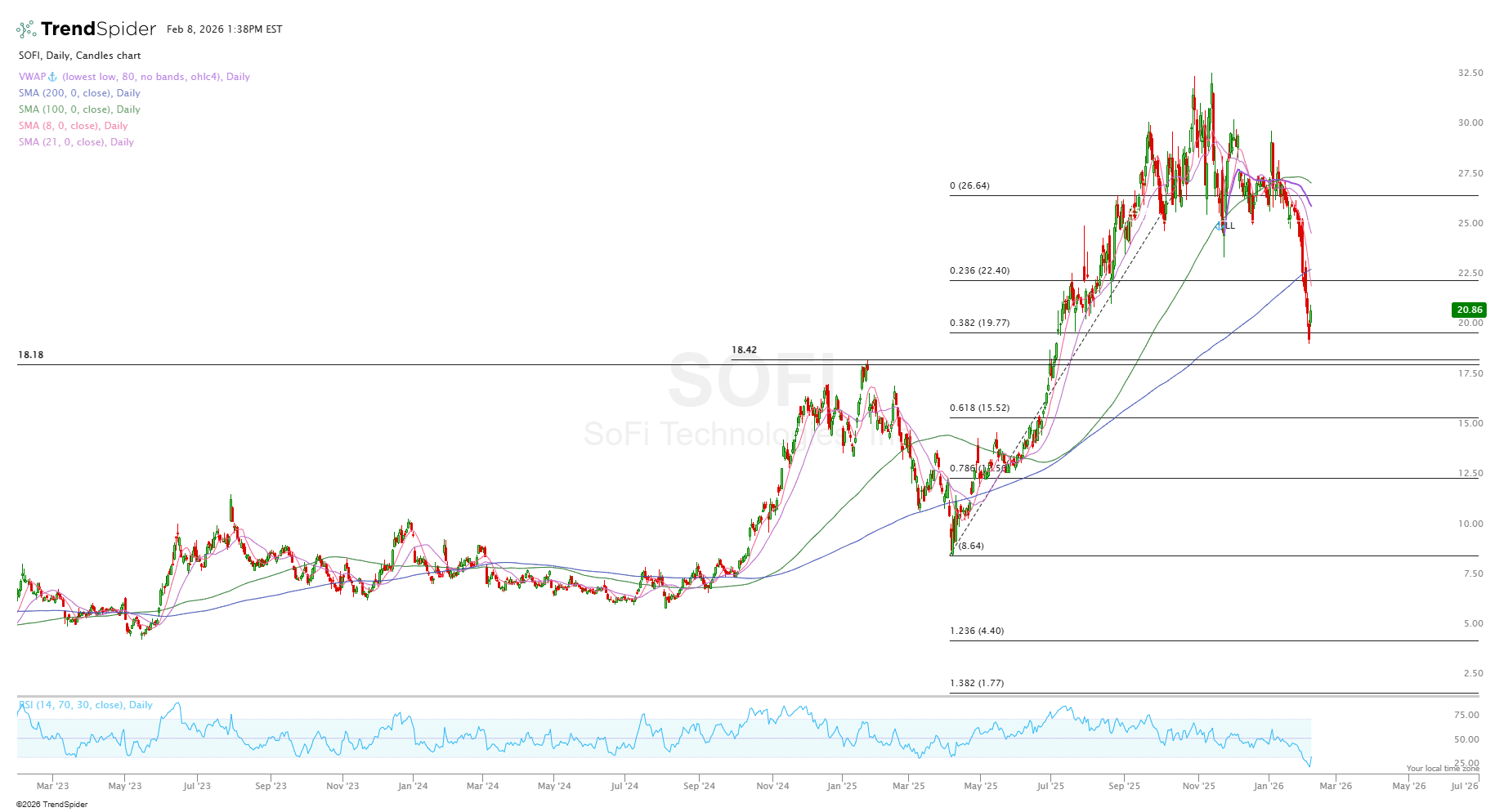Click the TrendSpider brand name text
The height and width of the screenshot is (812, 1504).
pyautogui.click(x=98, y=29)
